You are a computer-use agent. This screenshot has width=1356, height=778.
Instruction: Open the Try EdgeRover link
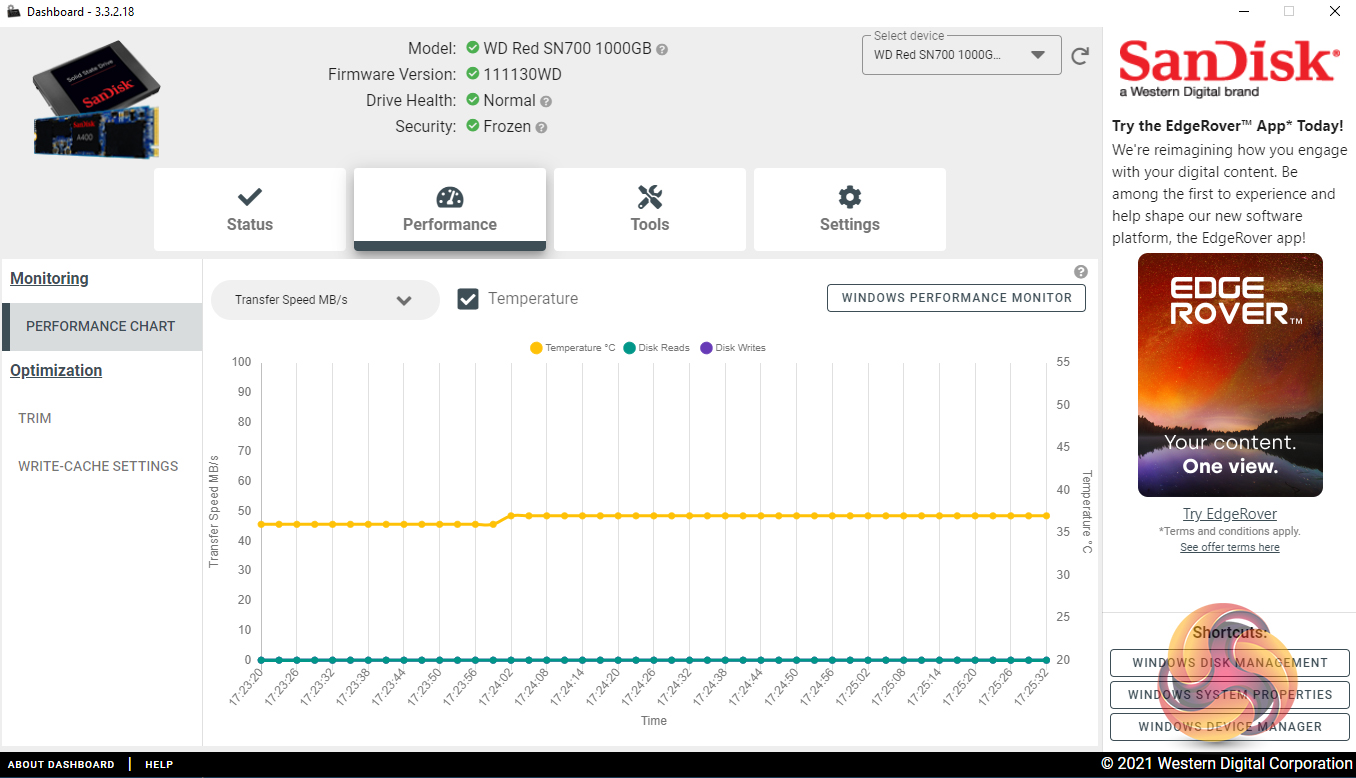[1229, 514]
